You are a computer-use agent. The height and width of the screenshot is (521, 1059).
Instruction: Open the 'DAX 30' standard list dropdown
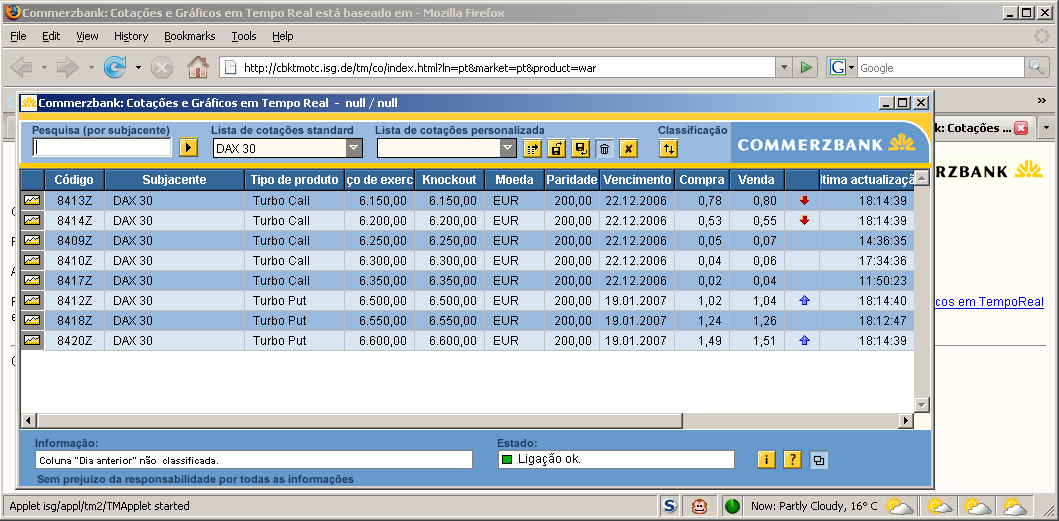coord(354,149)
